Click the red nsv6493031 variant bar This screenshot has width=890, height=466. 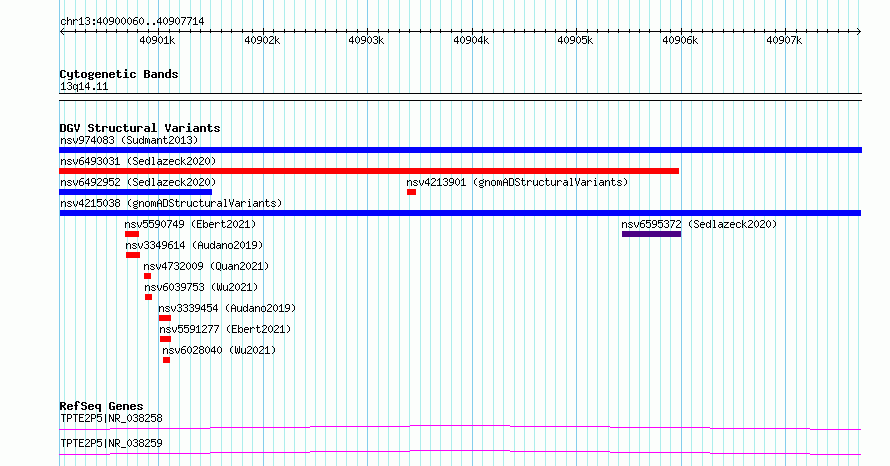click(369, 171)
